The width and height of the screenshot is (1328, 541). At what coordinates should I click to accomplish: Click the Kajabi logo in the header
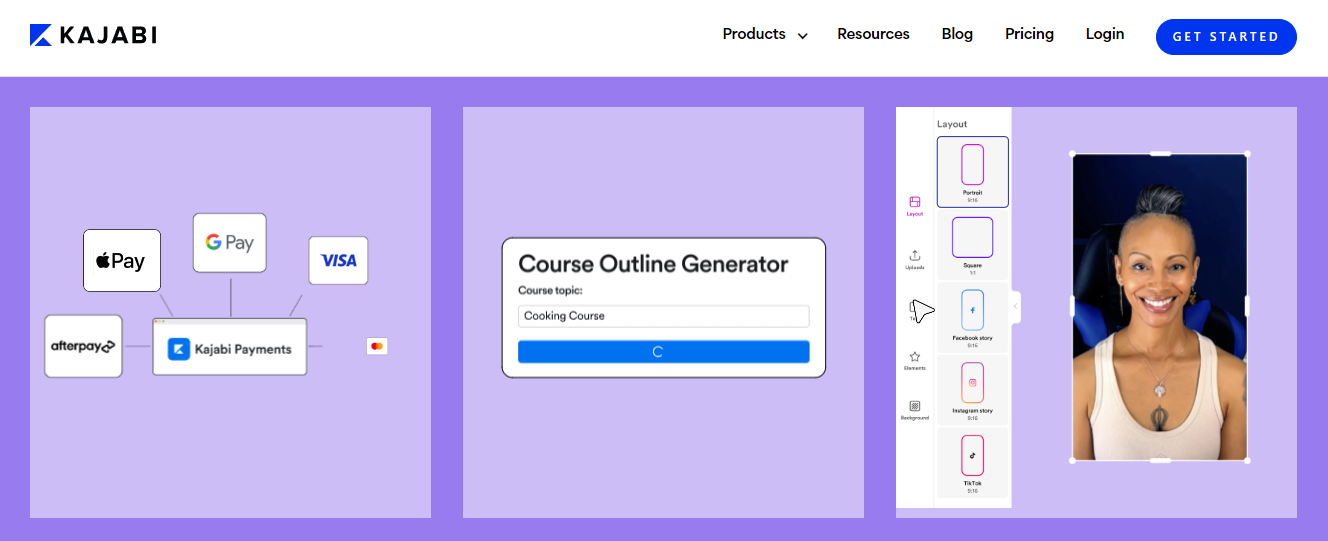click(93, 36)
